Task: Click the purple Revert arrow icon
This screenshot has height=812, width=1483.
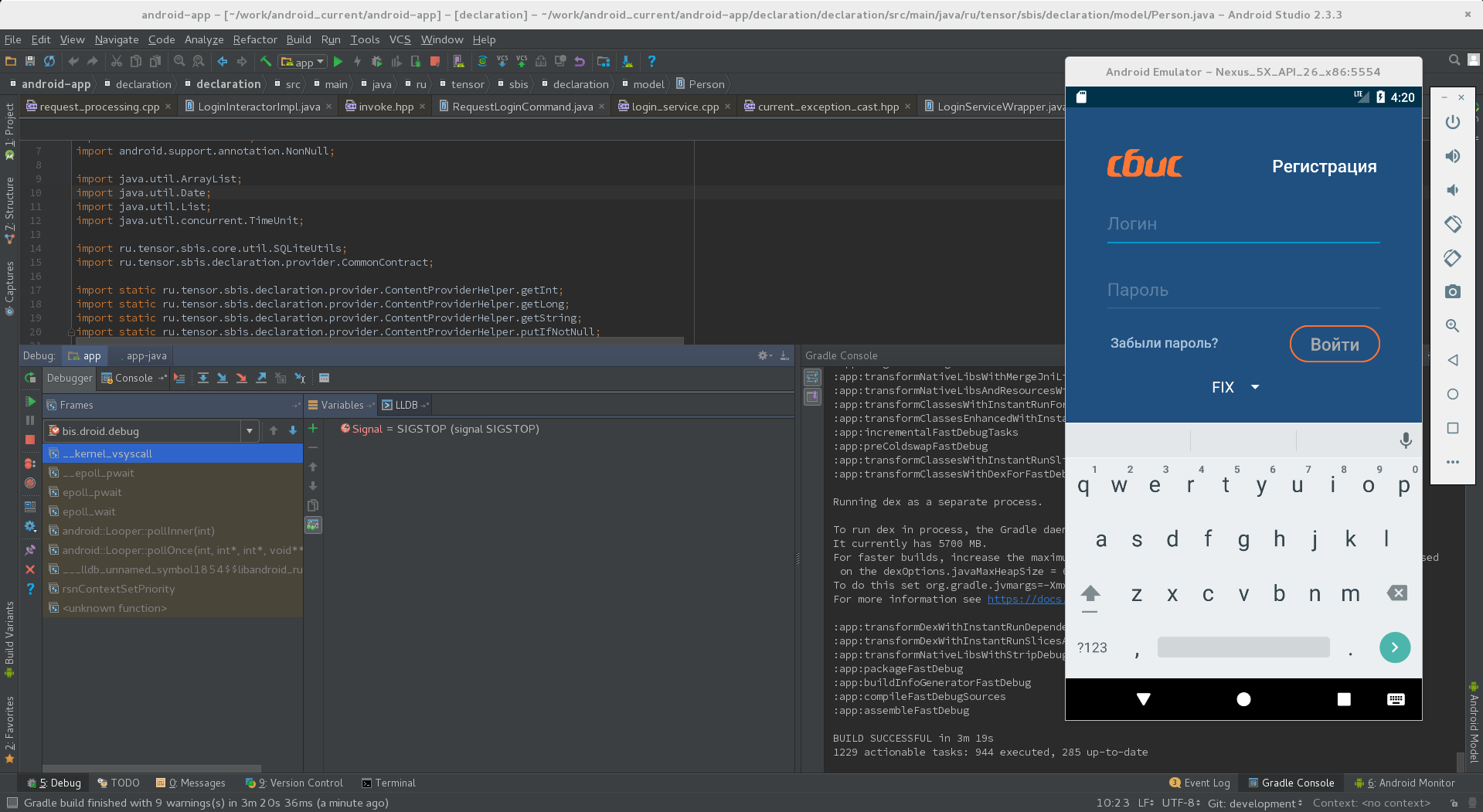Action: (580, 61)
